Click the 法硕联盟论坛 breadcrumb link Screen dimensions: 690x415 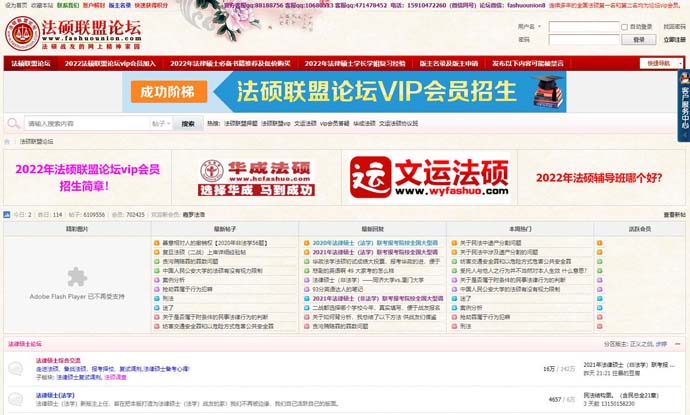[36, 142]
